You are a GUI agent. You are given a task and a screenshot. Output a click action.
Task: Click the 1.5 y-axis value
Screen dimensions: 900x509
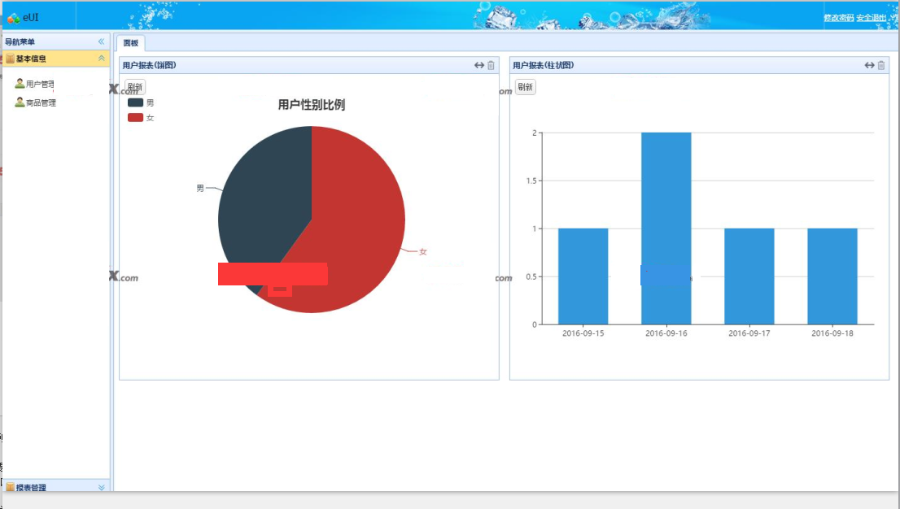tap(532, 181)
